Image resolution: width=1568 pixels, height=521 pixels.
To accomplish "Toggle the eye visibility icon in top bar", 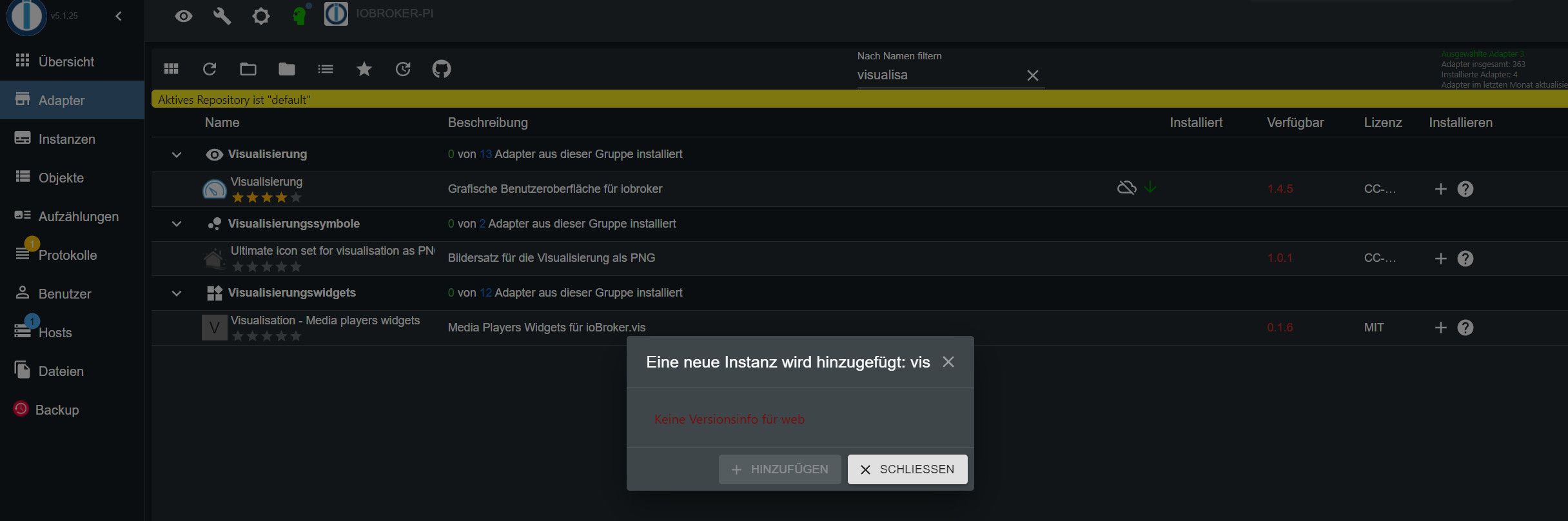I will [184, 16].
